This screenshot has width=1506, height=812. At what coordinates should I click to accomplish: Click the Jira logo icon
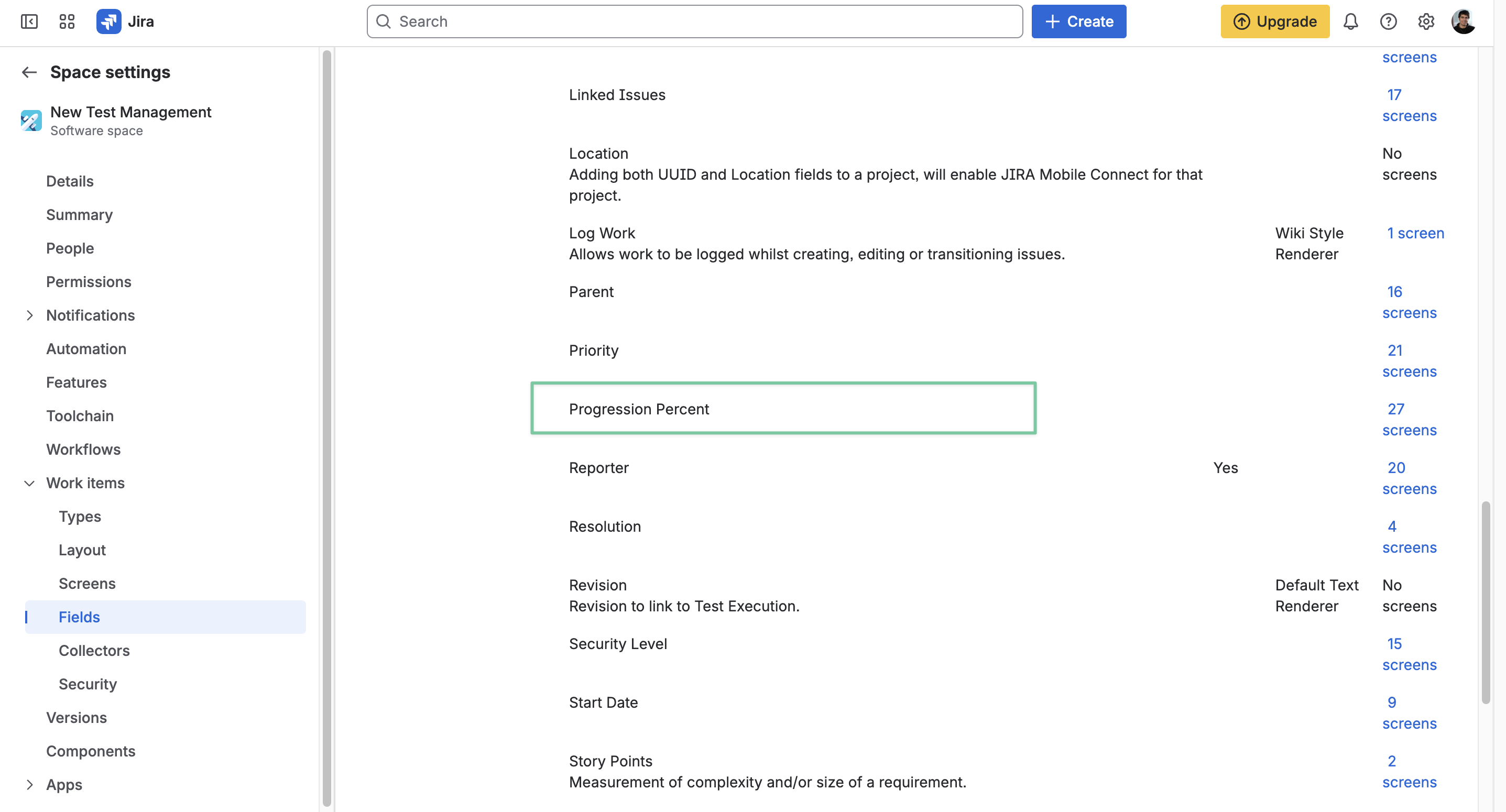[x=109, y=21]
